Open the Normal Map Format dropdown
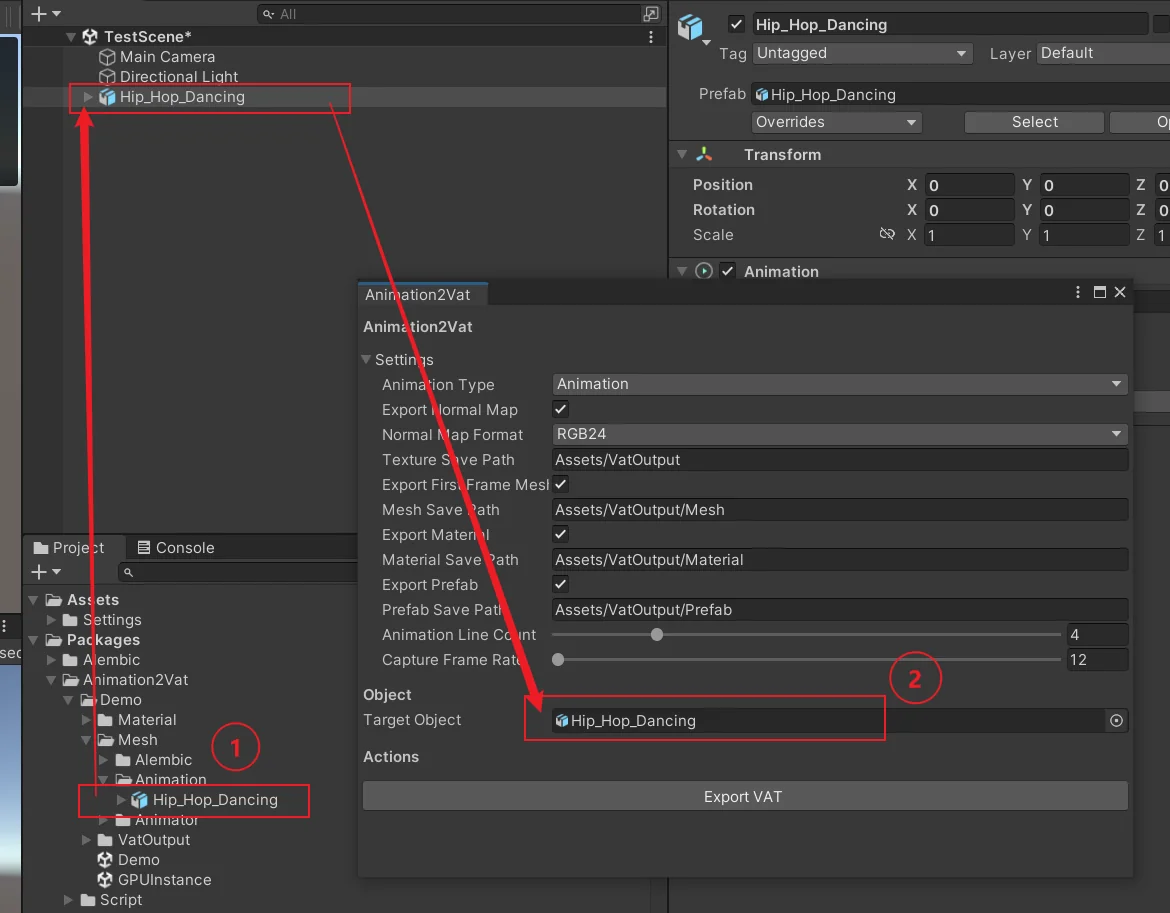Image resolution: width=1170 pixels, height=913 pixels. [x=839, y=433]
